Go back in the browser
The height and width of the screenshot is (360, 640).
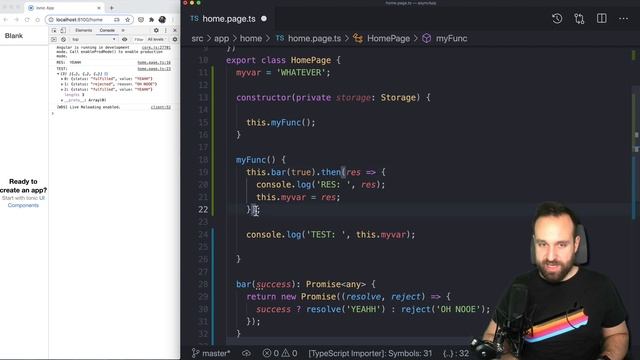6,20
